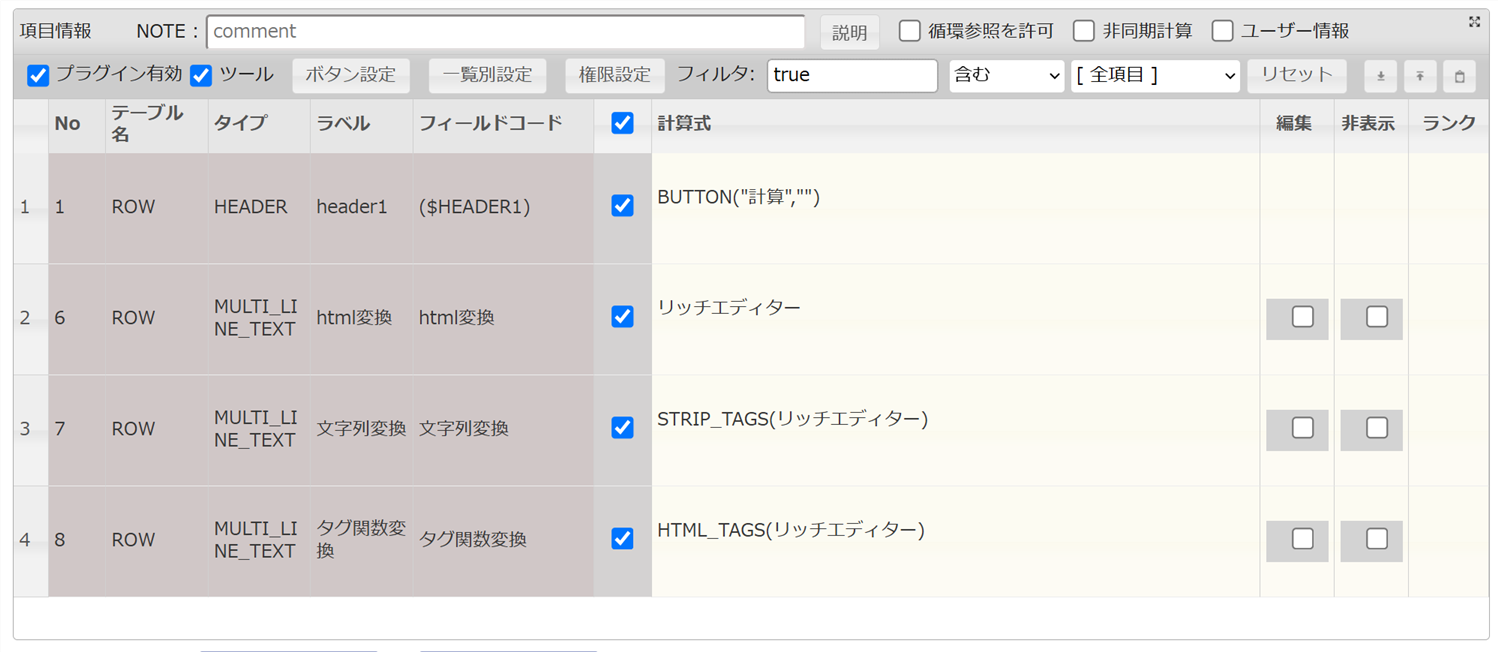Check 非表示 box for 文字列変換 row
This screenshot has height=652, width=1498.
point(1377,428)
